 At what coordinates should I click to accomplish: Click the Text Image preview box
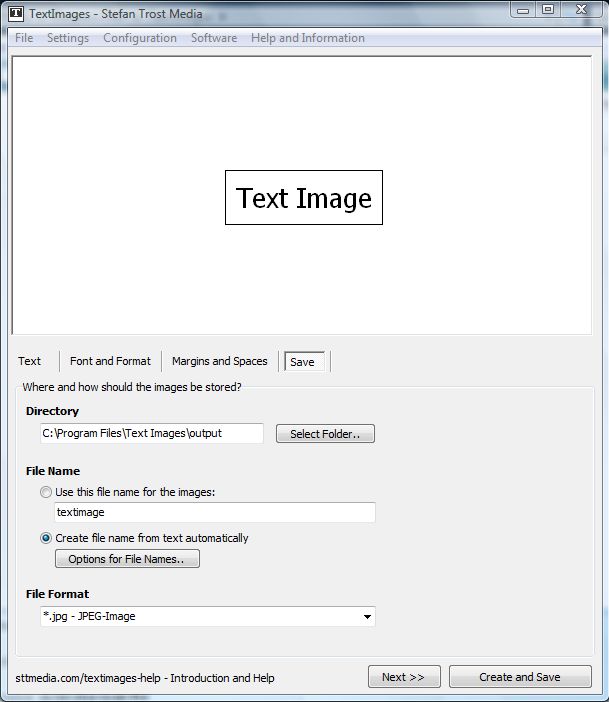304,198
